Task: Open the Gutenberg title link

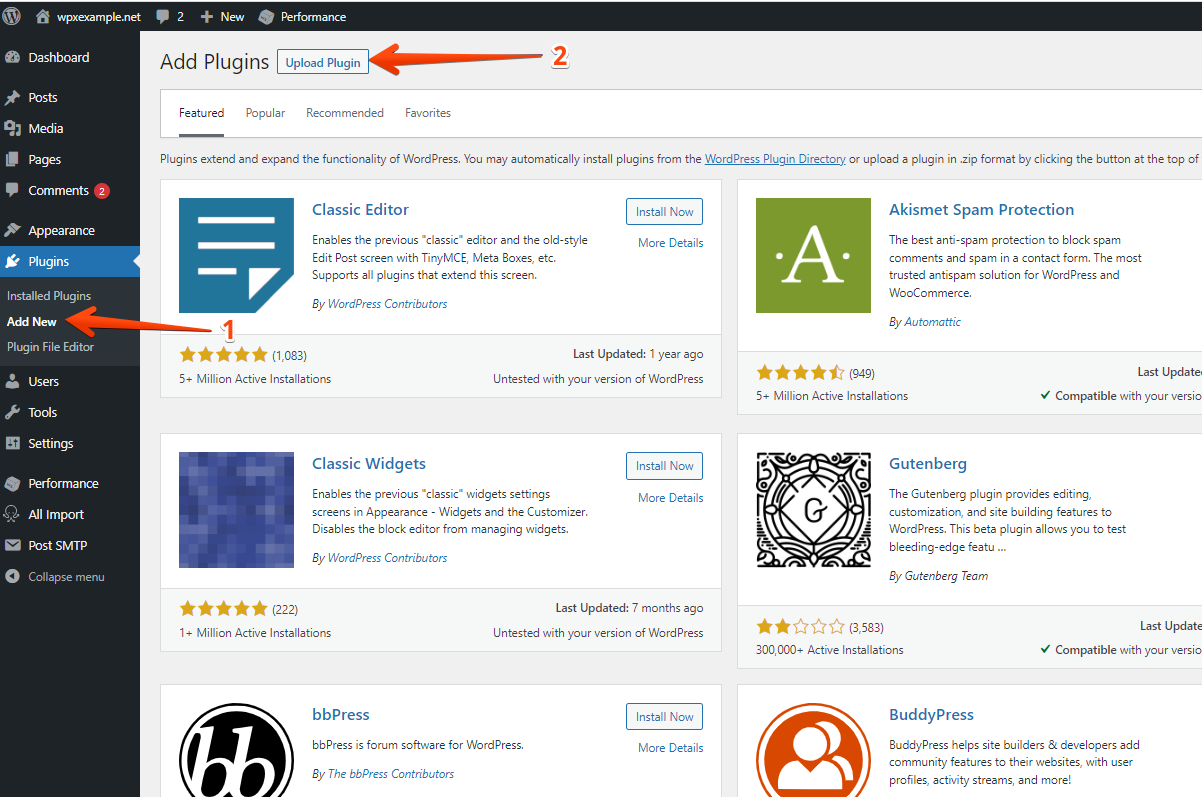Action: coord(928,464)
